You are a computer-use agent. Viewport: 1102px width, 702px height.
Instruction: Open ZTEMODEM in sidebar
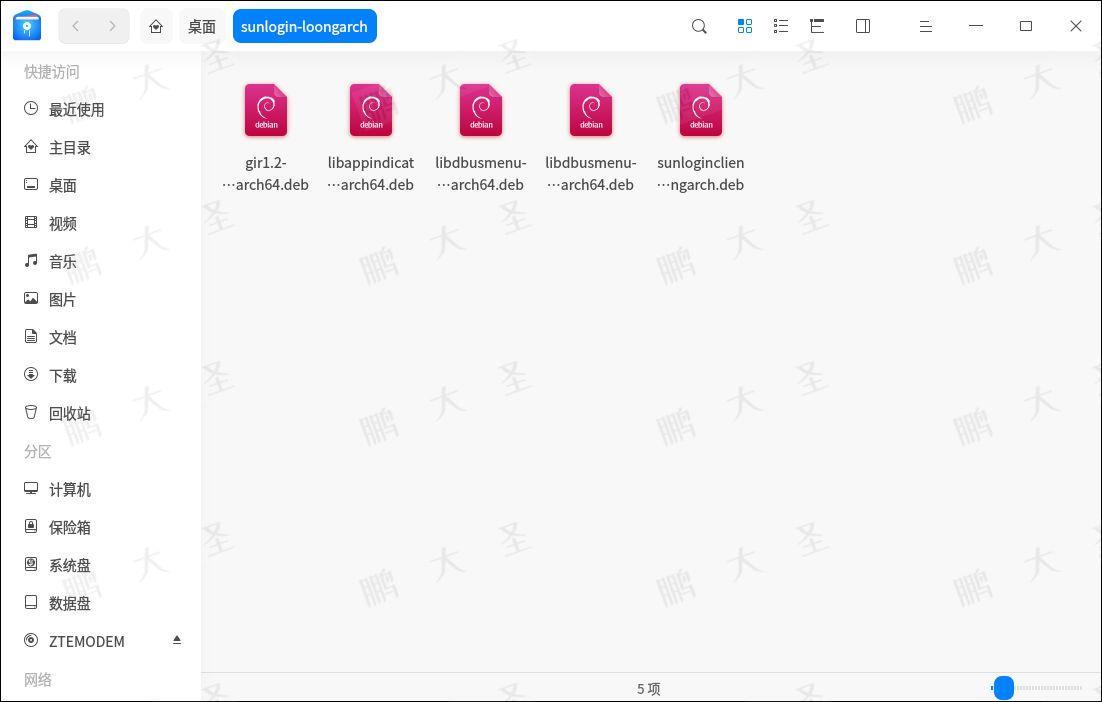pyautogui.click(x=101, y=641)
